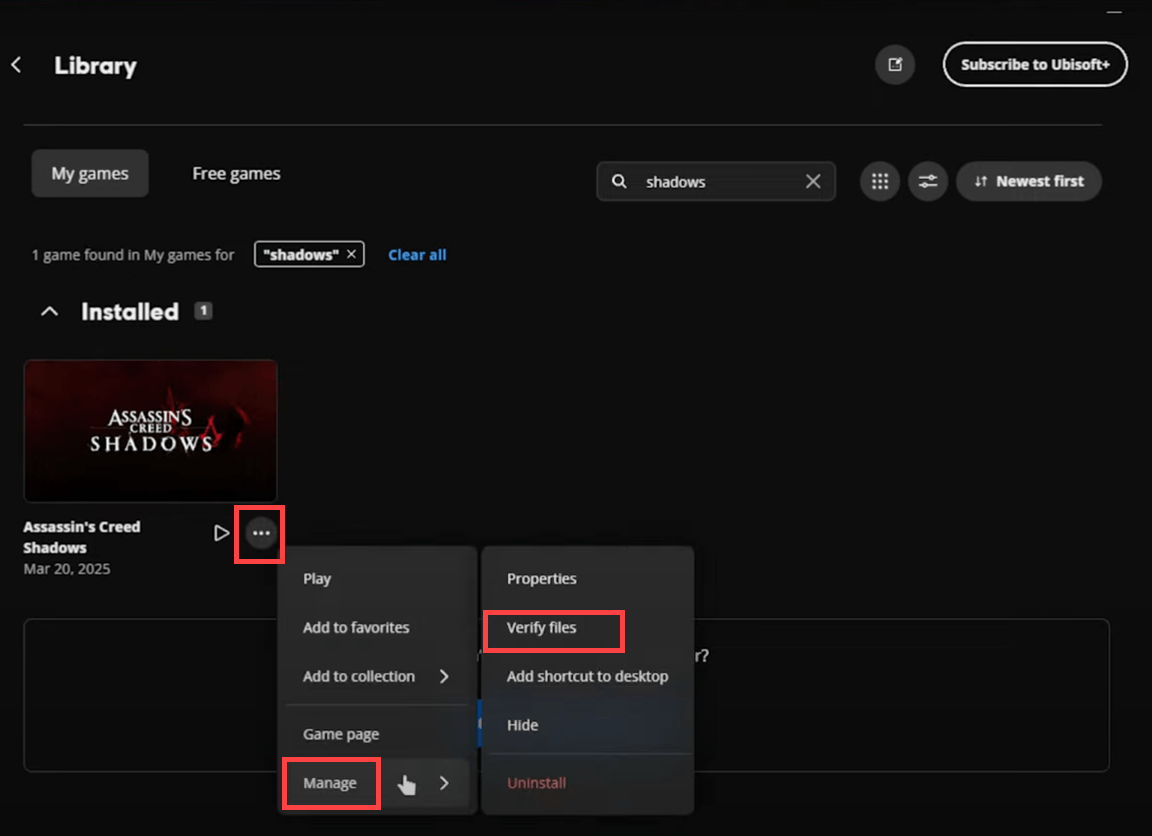Open the three-dot options menu for the game

(x=259, y=533)
